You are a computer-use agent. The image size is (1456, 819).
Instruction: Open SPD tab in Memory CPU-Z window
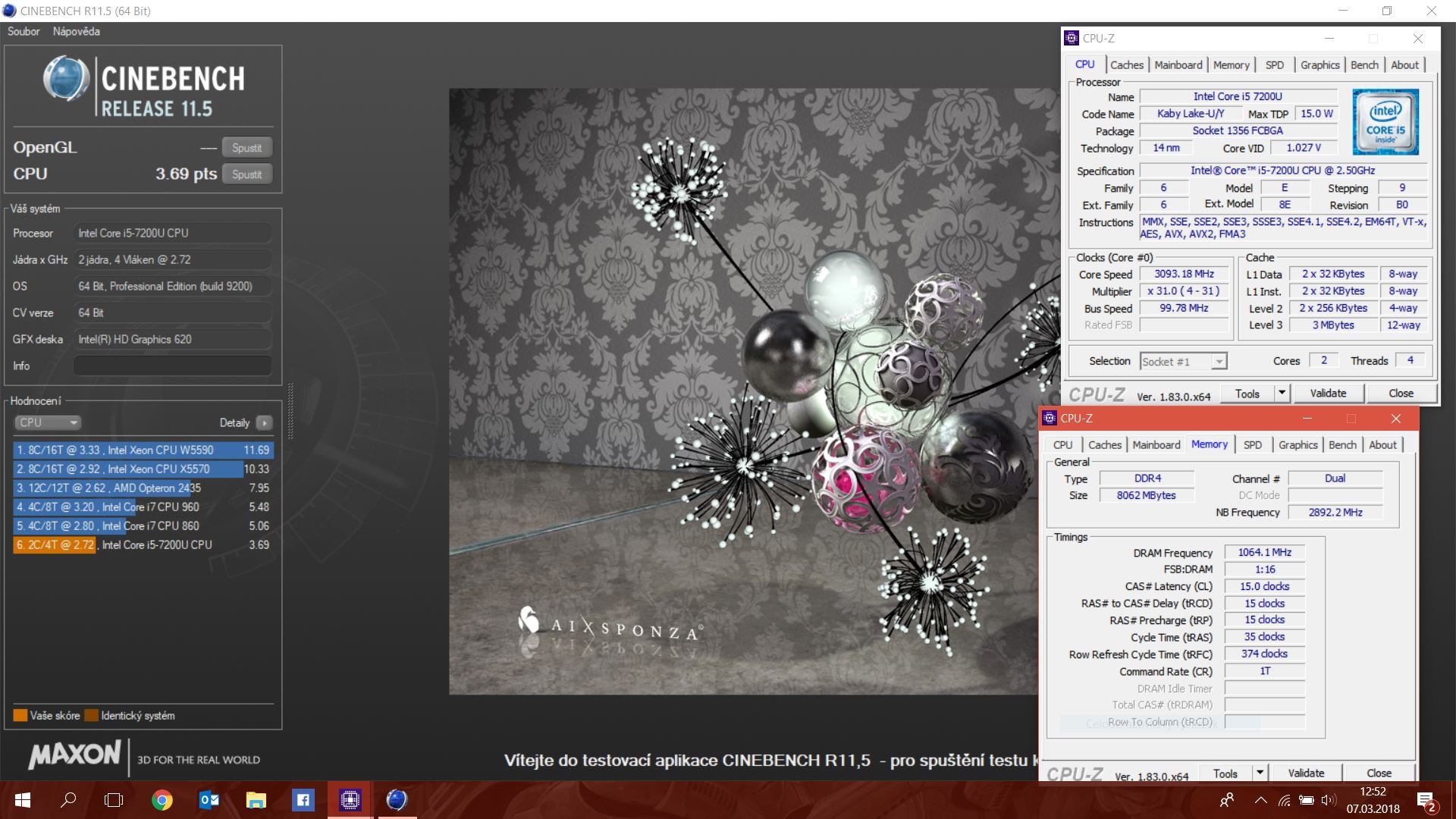1253,445
